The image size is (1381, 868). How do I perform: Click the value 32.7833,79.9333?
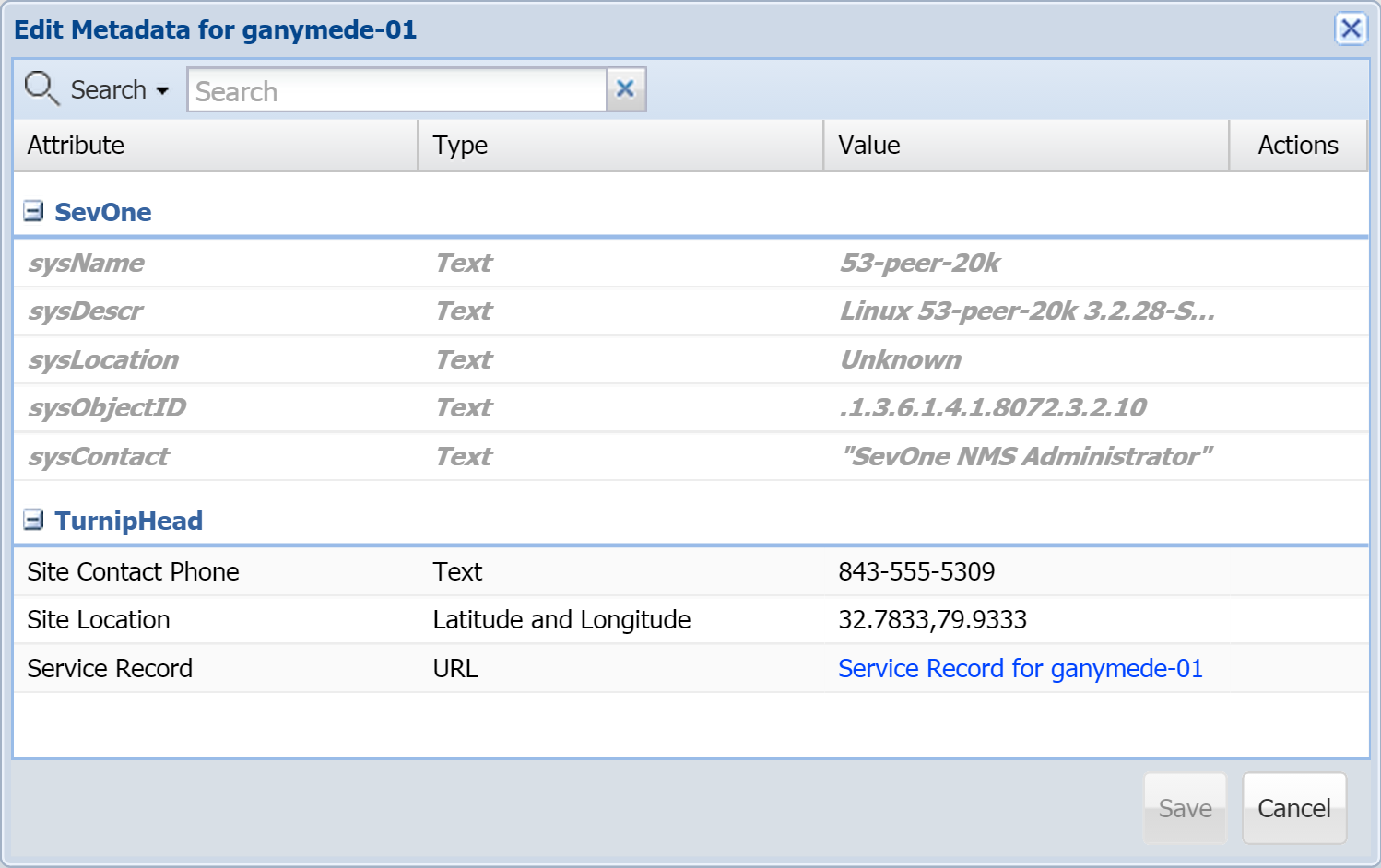932,619
